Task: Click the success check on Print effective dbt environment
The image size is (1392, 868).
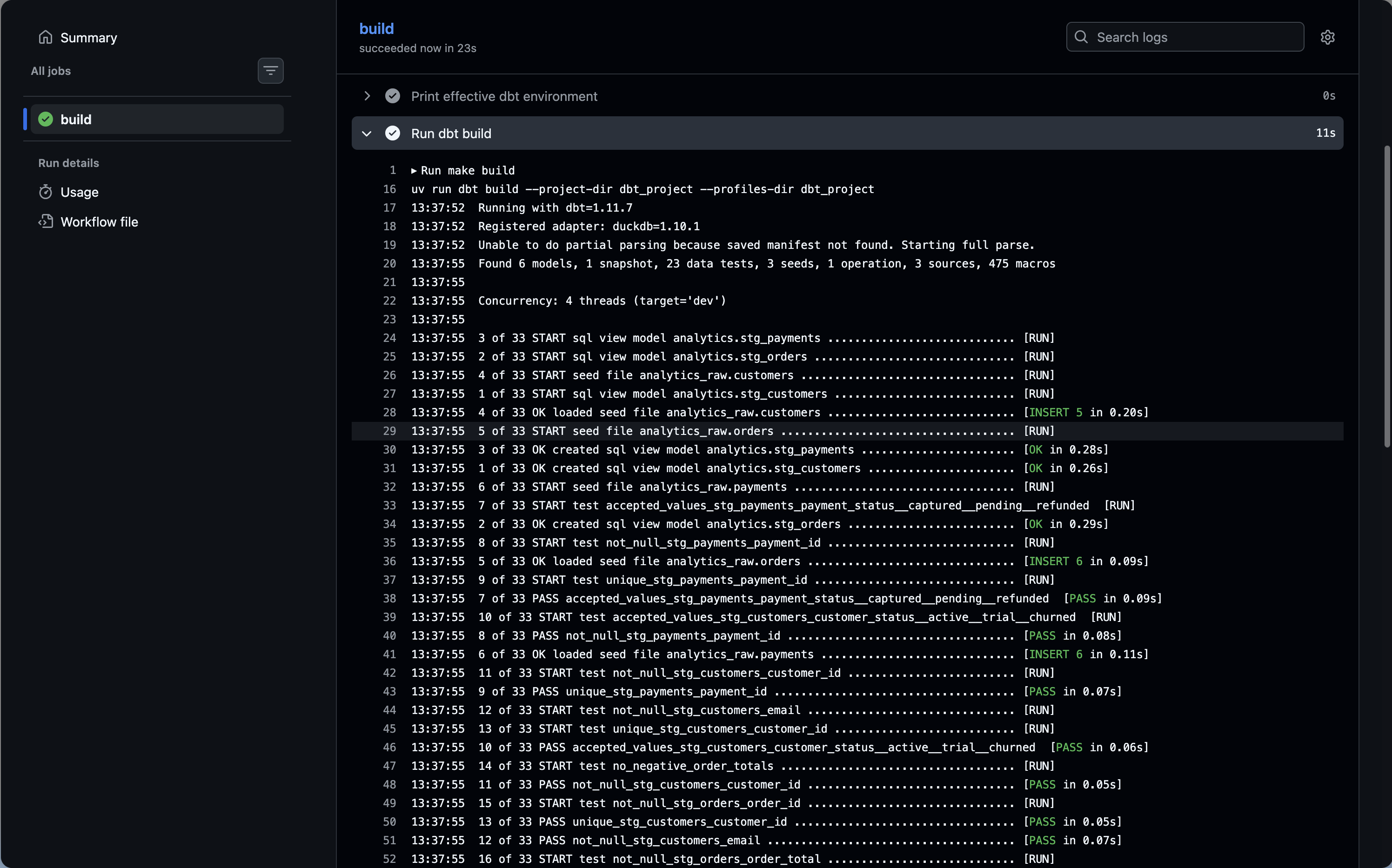Action: click(393, 96)
